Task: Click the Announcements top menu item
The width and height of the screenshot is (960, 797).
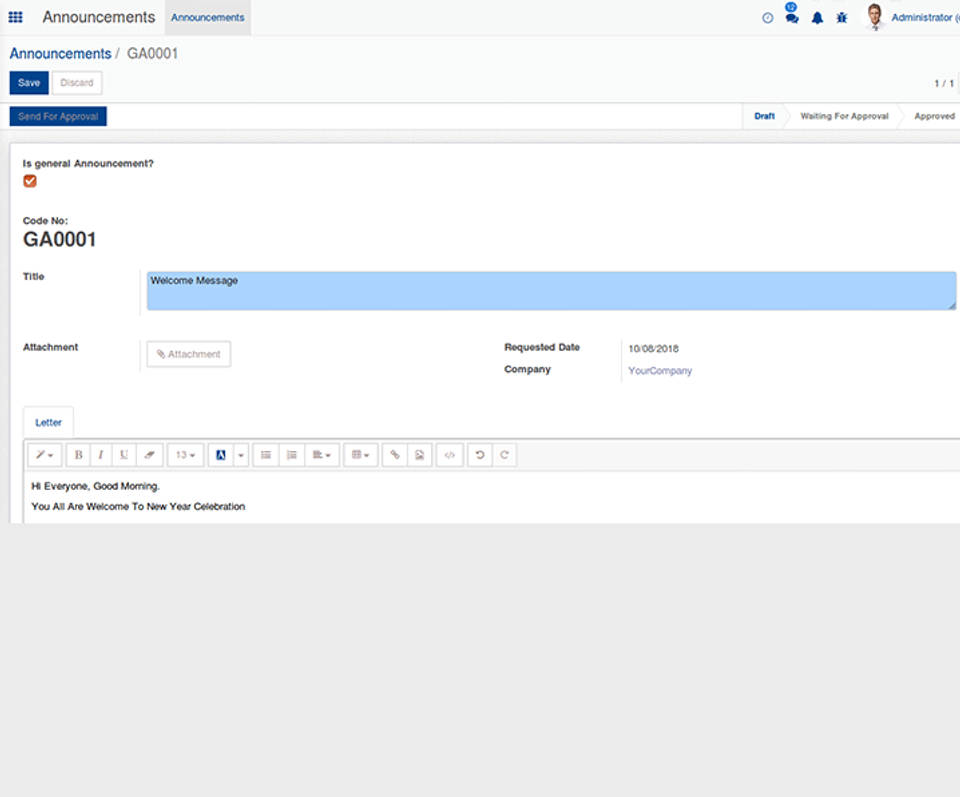Action: pos(207,17)
